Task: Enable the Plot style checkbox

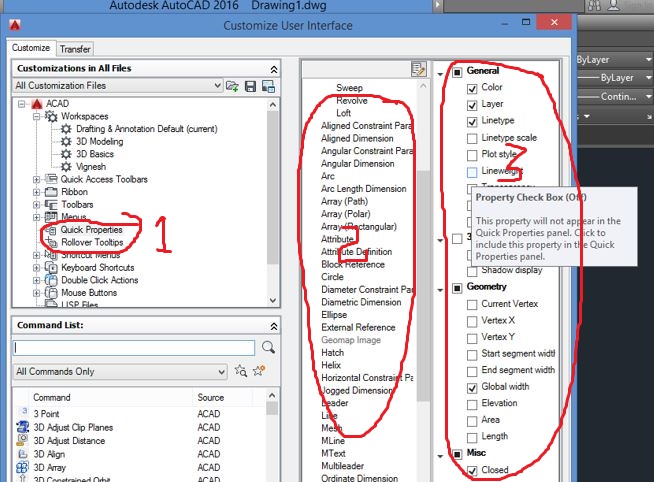Action: coord(472,155)
